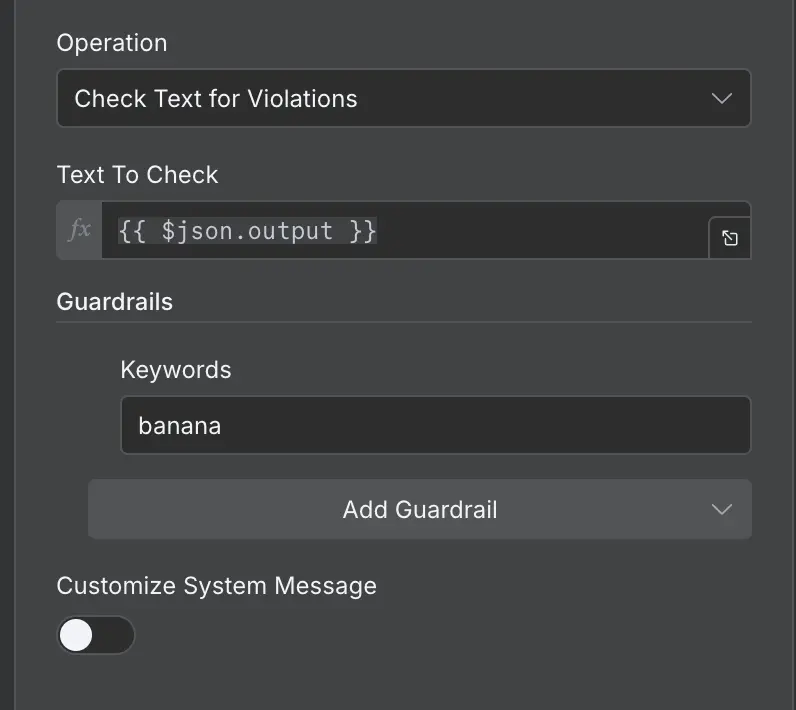Image resolution: width=796 pixels, height=710 pixels.
Task: Click into the Text To Check field
Action: tap(540, 231)
